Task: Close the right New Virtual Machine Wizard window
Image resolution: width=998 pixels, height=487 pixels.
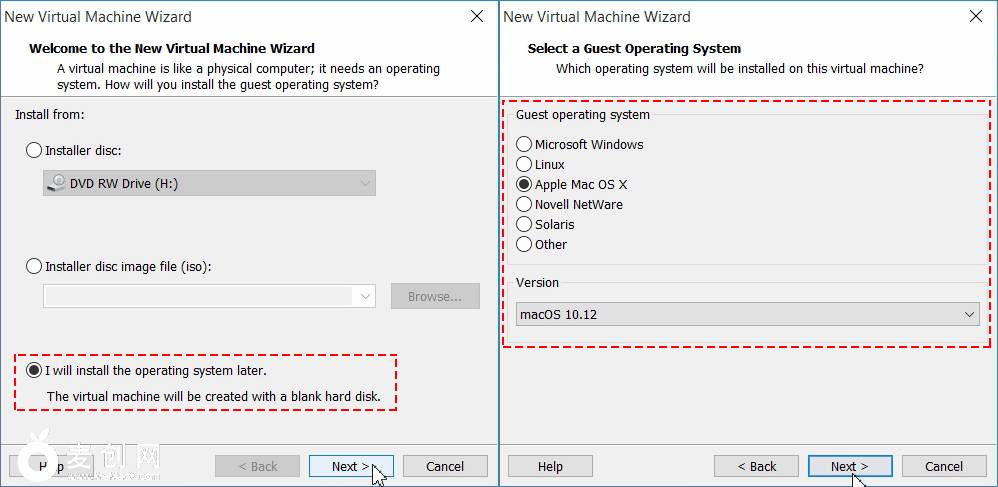Action: (975, 16)
